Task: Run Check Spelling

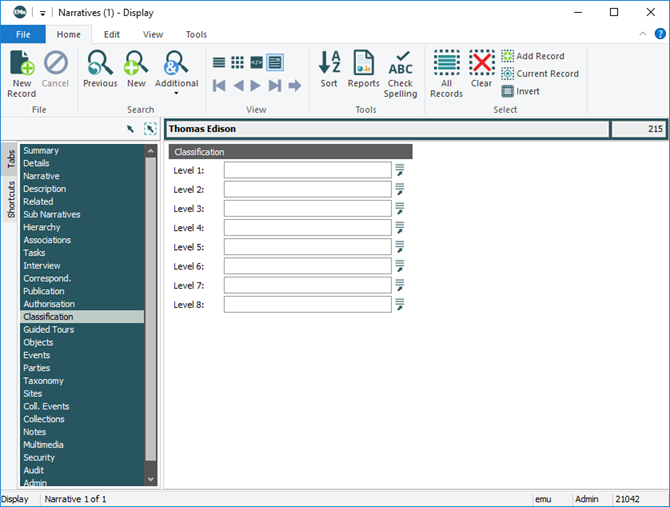Action: tap(400, 70)
